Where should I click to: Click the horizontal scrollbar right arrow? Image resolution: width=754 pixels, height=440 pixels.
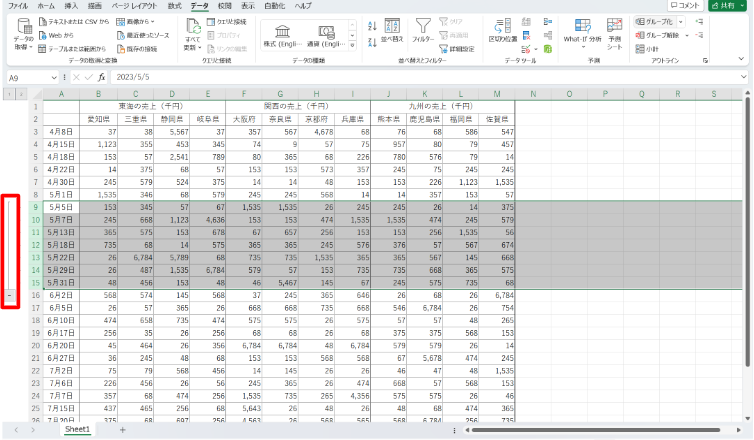pos(739,430)
